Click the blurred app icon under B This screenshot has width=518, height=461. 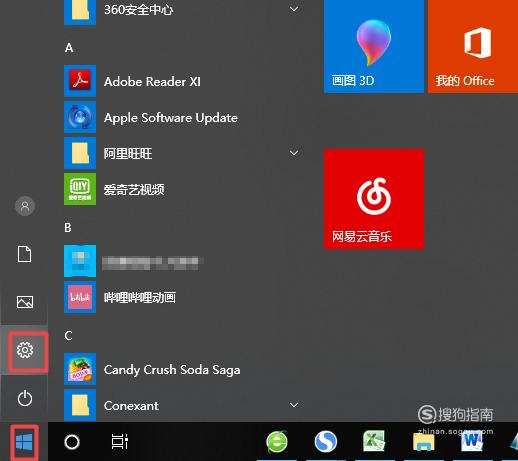tap(80, 261)
